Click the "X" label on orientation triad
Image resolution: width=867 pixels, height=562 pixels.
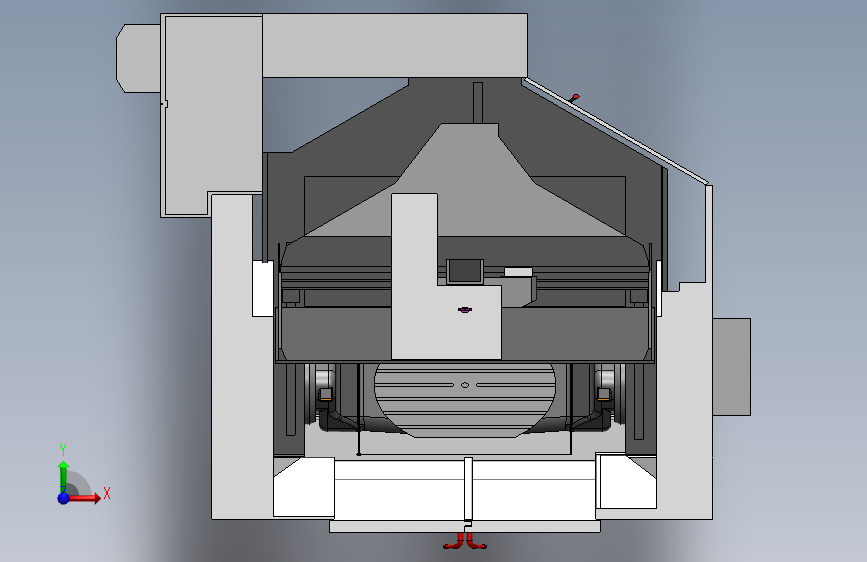coord(107,494)
